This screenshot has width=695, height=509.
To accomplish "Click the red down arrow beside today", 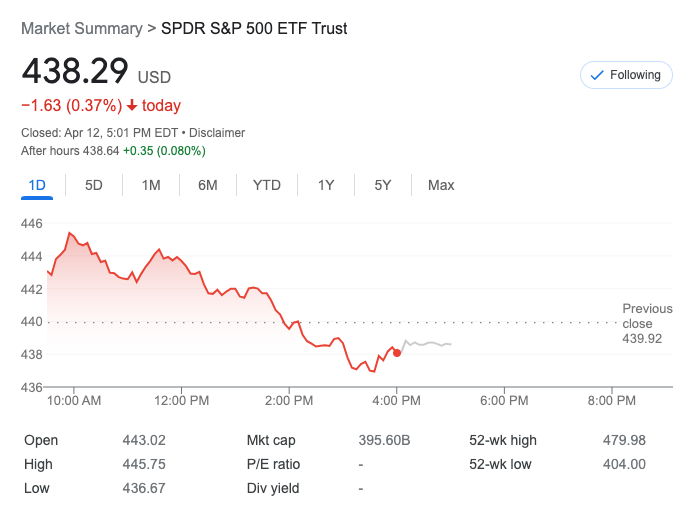I will pyautogui.click(x=131, y=106).
